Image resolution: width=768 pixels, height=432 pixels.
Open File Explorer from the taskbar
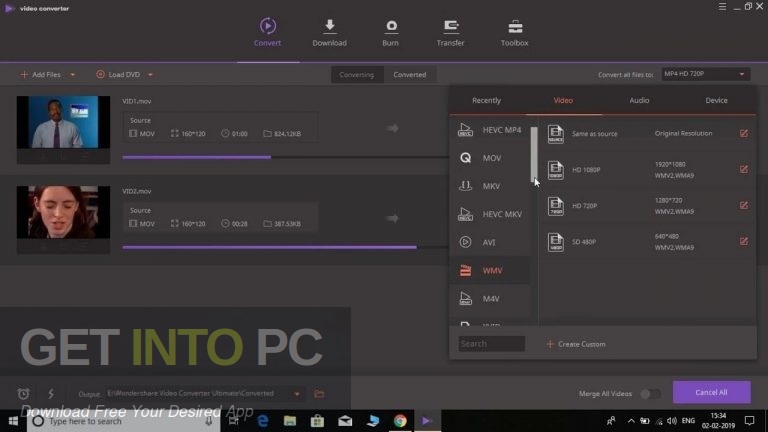tap(290, 421)
